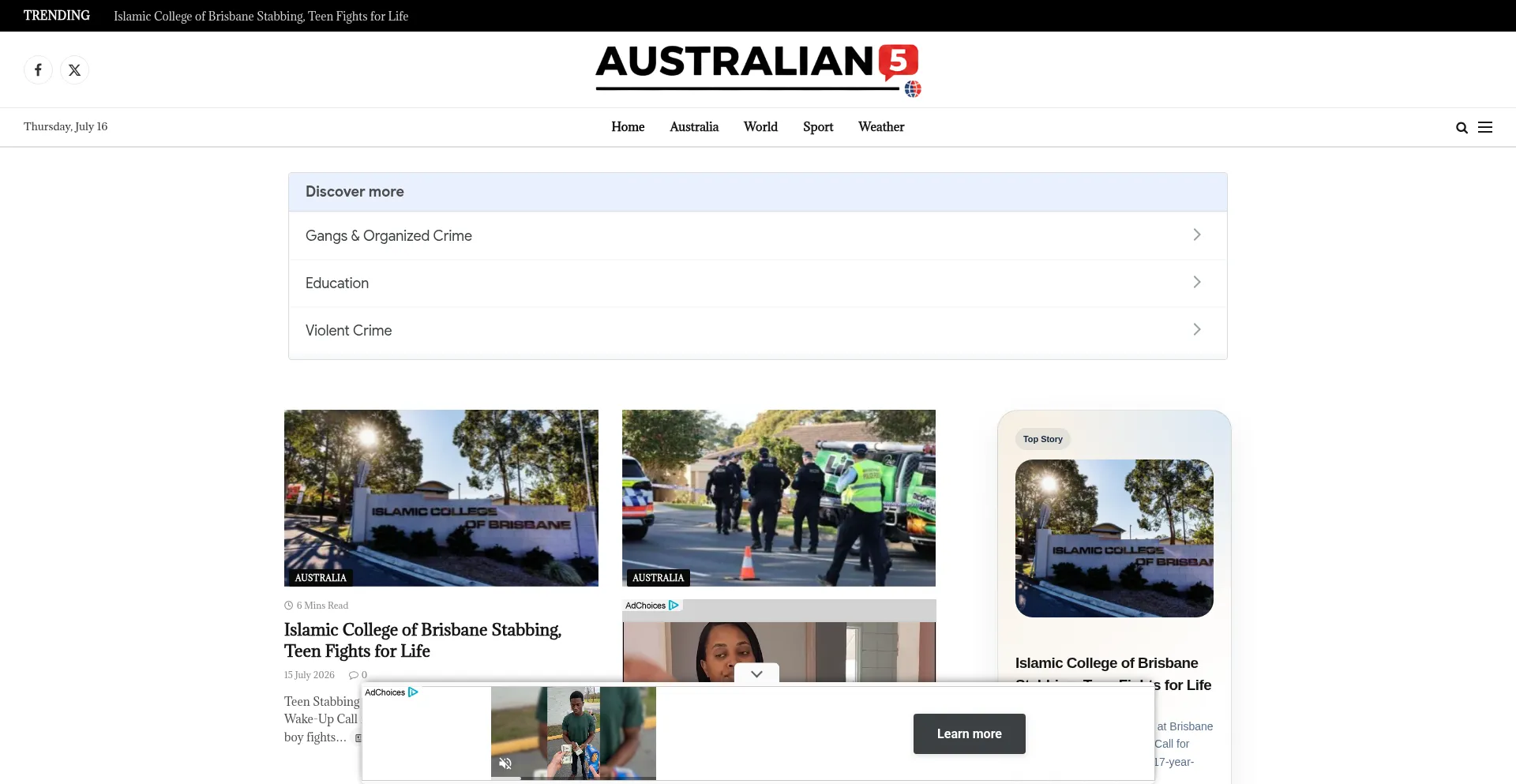
Task: Open Gangs & Organized Crime topic link
Action: (x=388, y=235)
